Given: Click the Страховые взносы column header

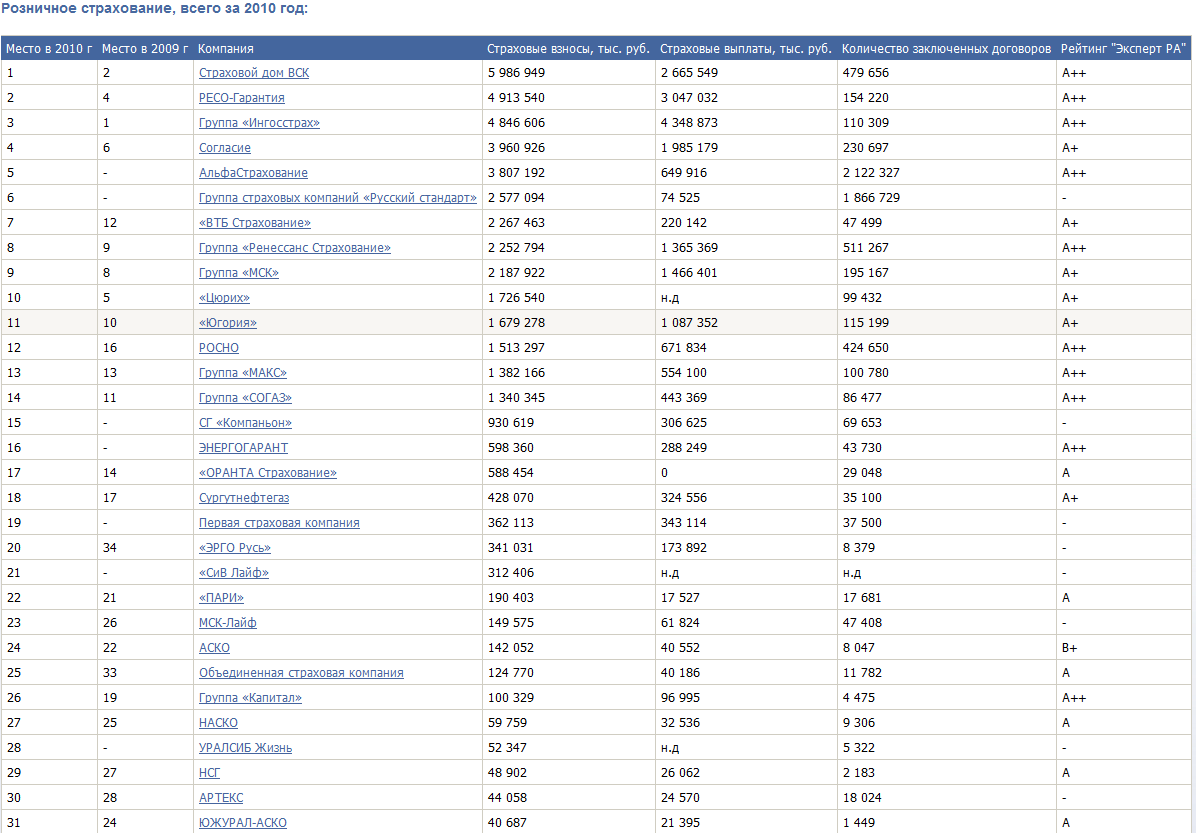Looking at the screenshot, I should point(568,48).
